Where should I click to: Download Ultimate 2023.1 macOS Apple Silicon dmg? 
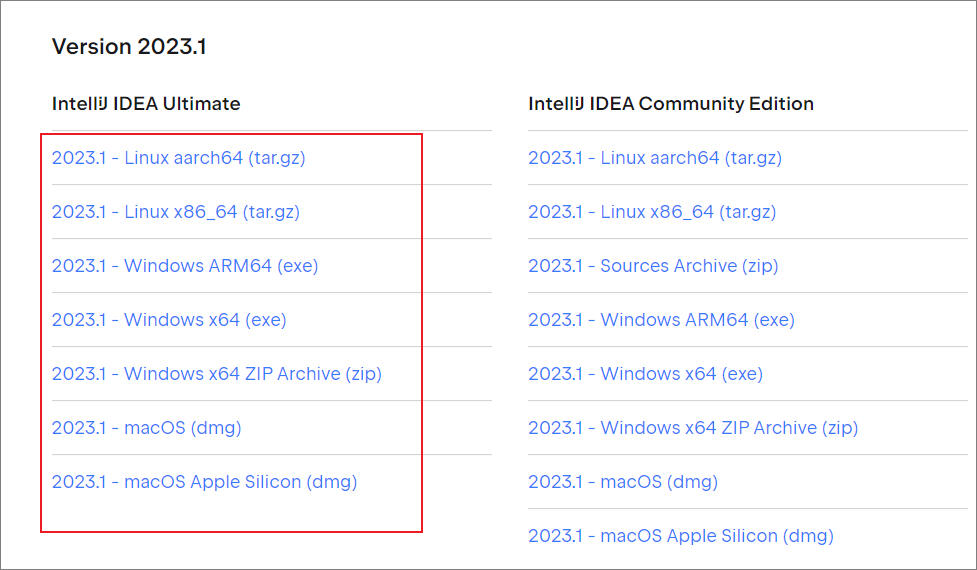click(204, 482)
